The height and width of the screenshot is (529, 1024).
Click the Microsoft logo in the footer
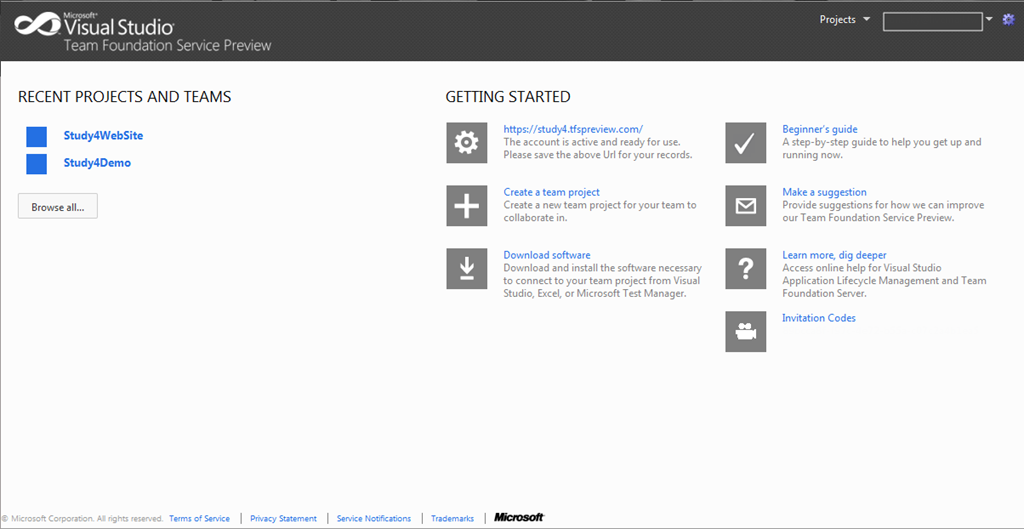pos(519,517)
